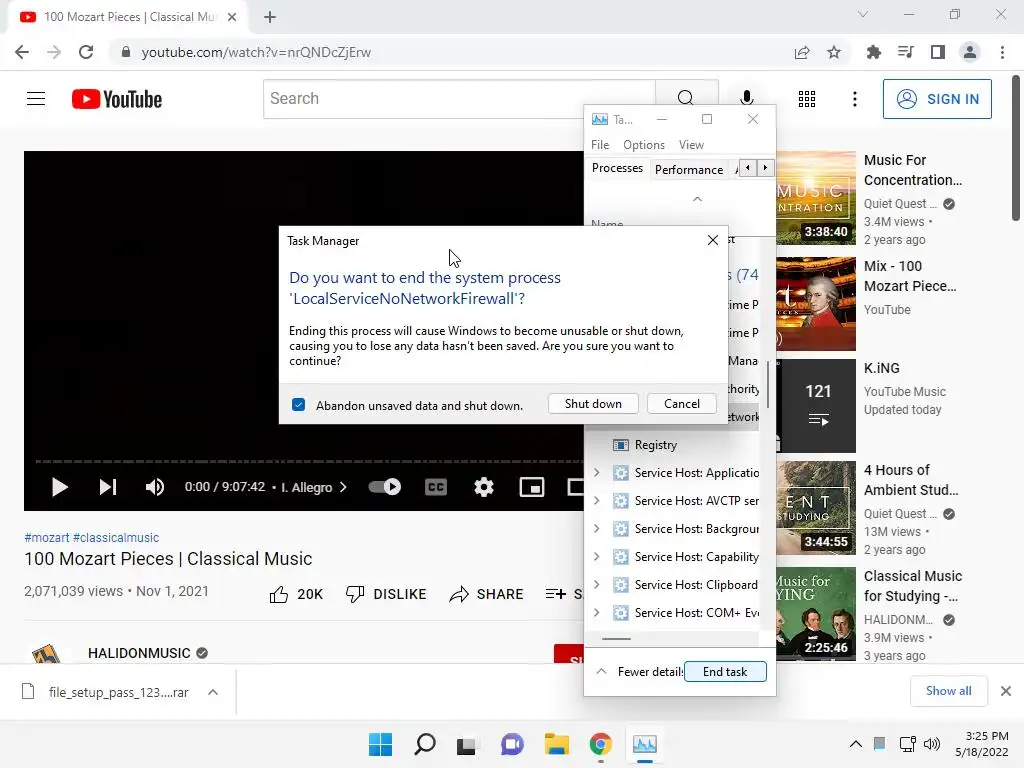Expand Service Host: Background row

coord(596,529)
